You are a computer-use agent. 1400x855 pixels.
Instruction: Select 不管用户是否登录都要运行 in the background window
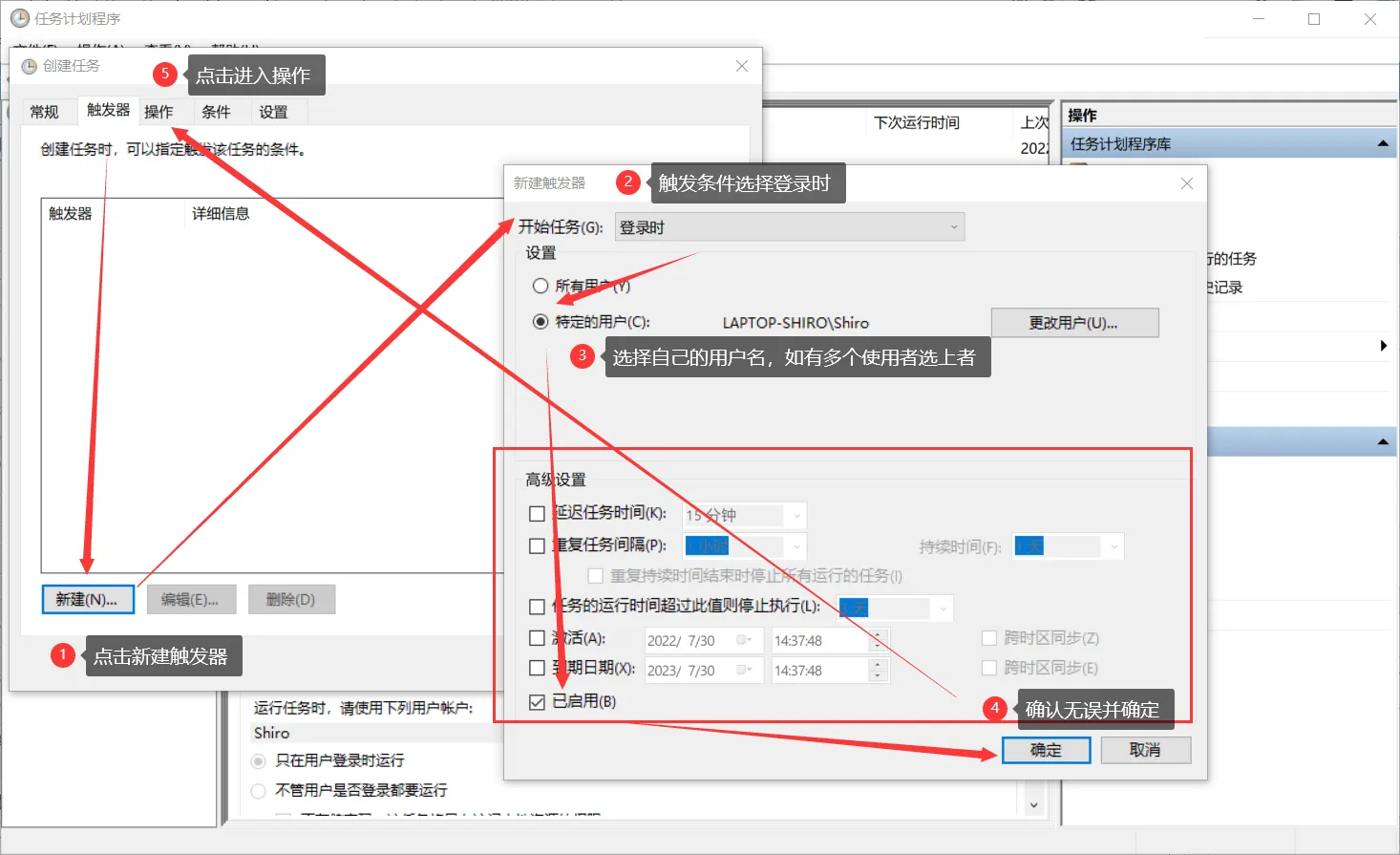click(258, 791)
